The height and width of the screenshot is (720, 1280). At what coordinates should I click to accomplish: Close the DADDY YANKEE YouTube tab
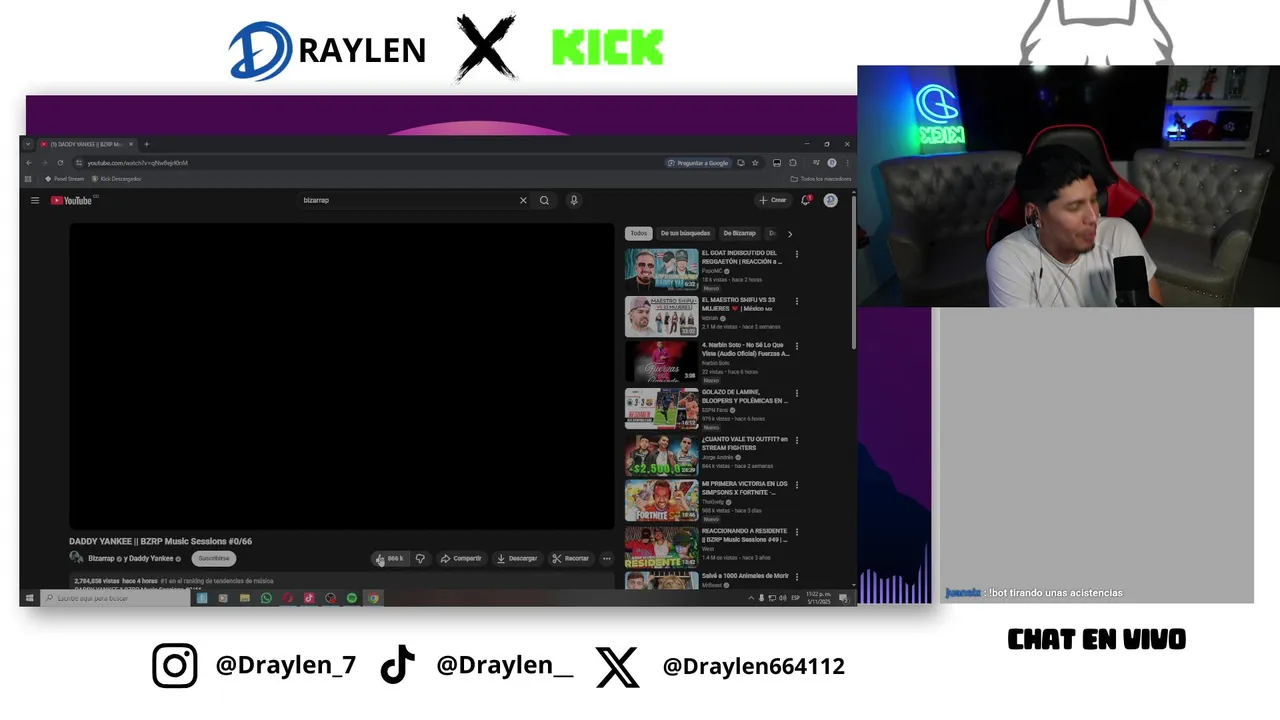tap(131, 144)
